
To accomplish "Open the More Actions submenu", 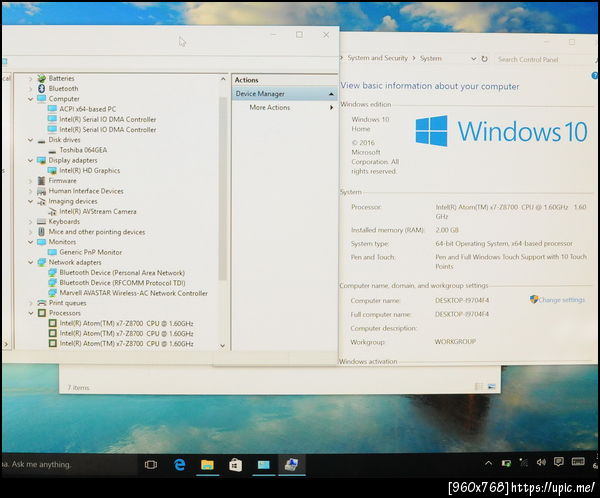I will click(331, 108).
